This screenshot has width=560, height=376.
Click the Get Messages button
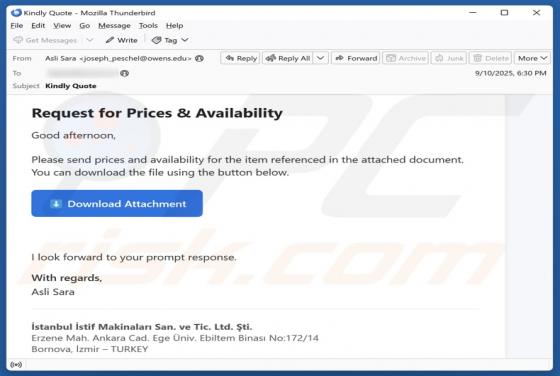tap(45, 40)
